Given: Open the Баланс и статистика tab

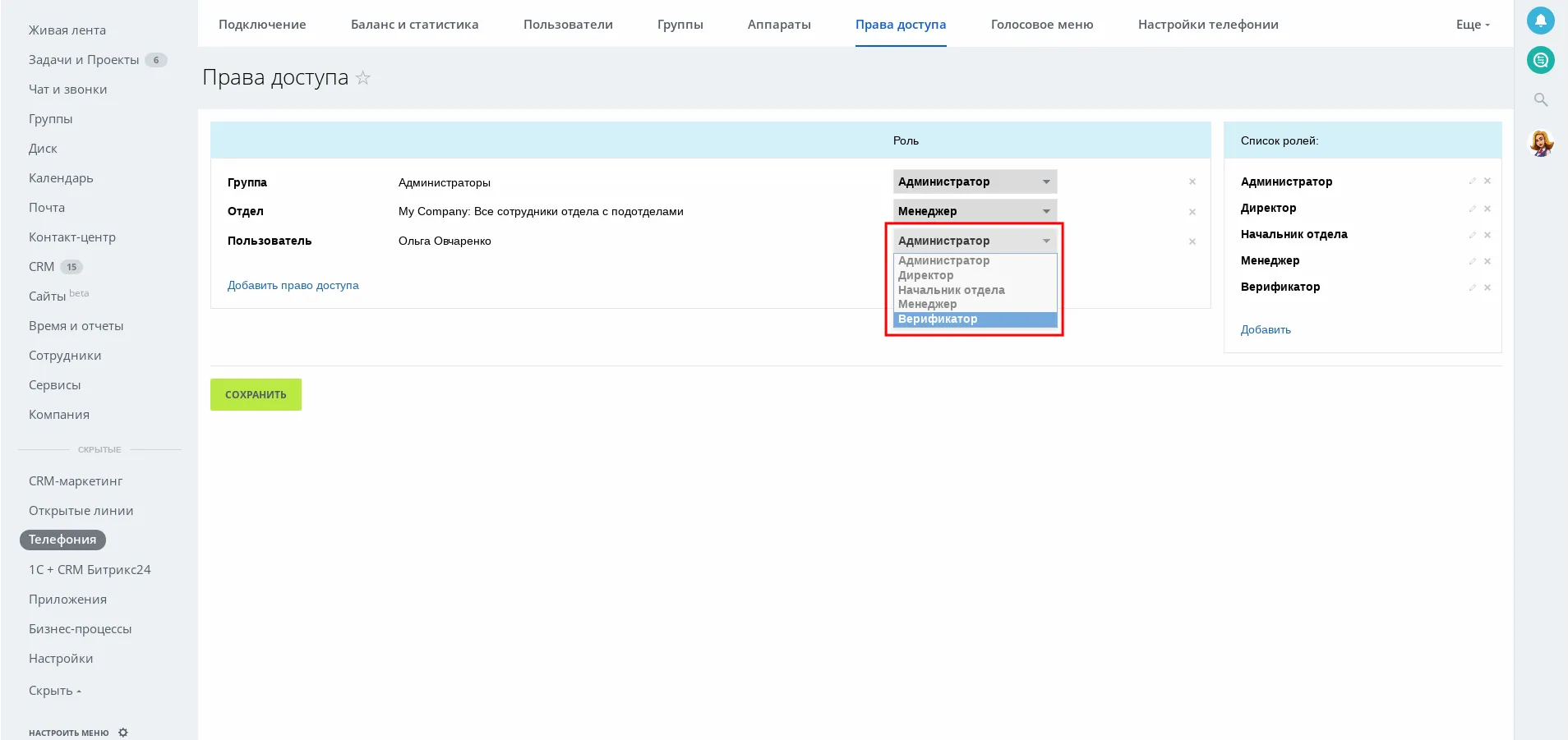Looking at the screenshot, I should click(414, 25).
